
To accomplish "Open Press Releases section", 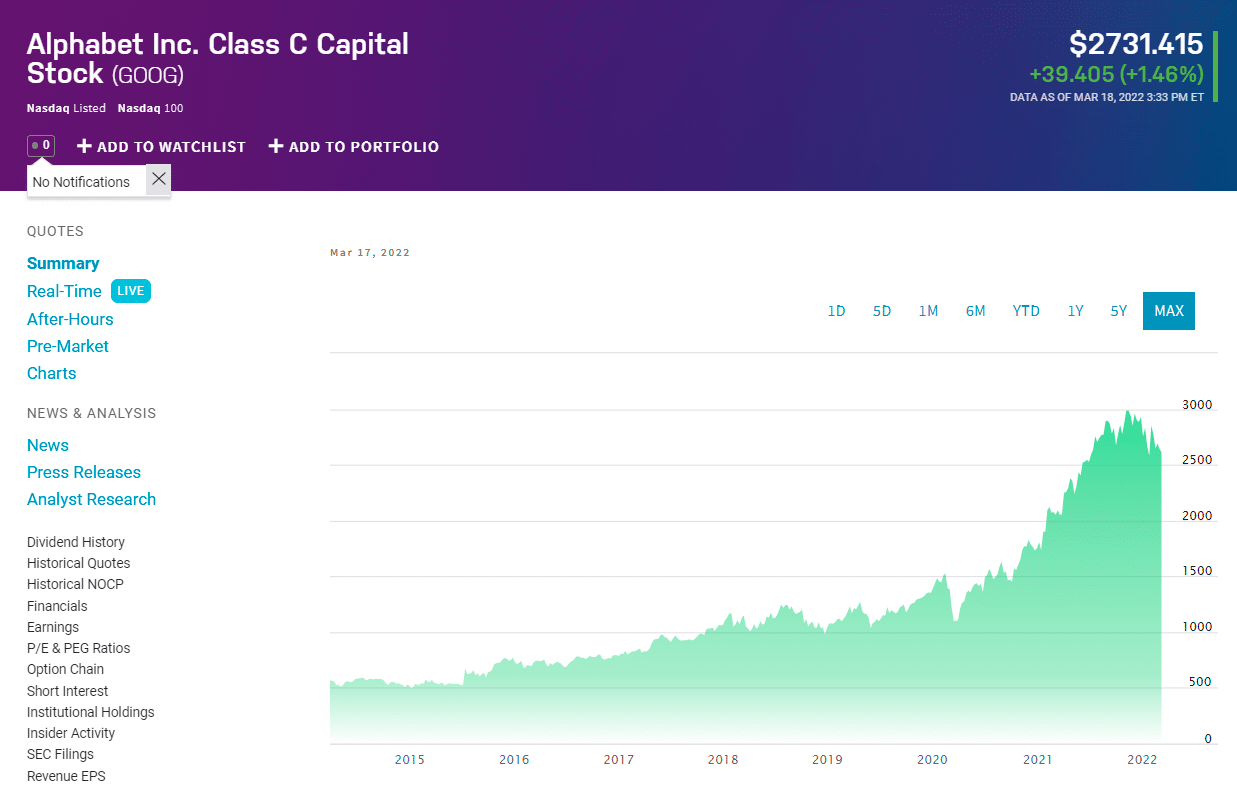I will tap(84, 472).
